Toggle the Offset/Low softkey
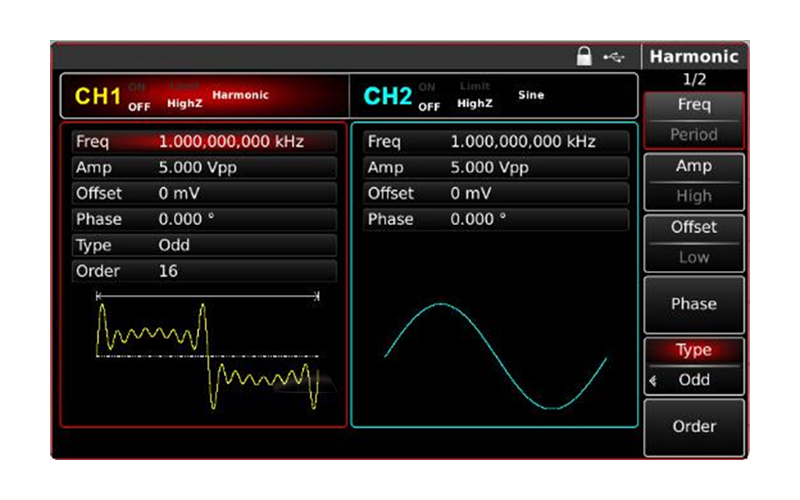 693,242
